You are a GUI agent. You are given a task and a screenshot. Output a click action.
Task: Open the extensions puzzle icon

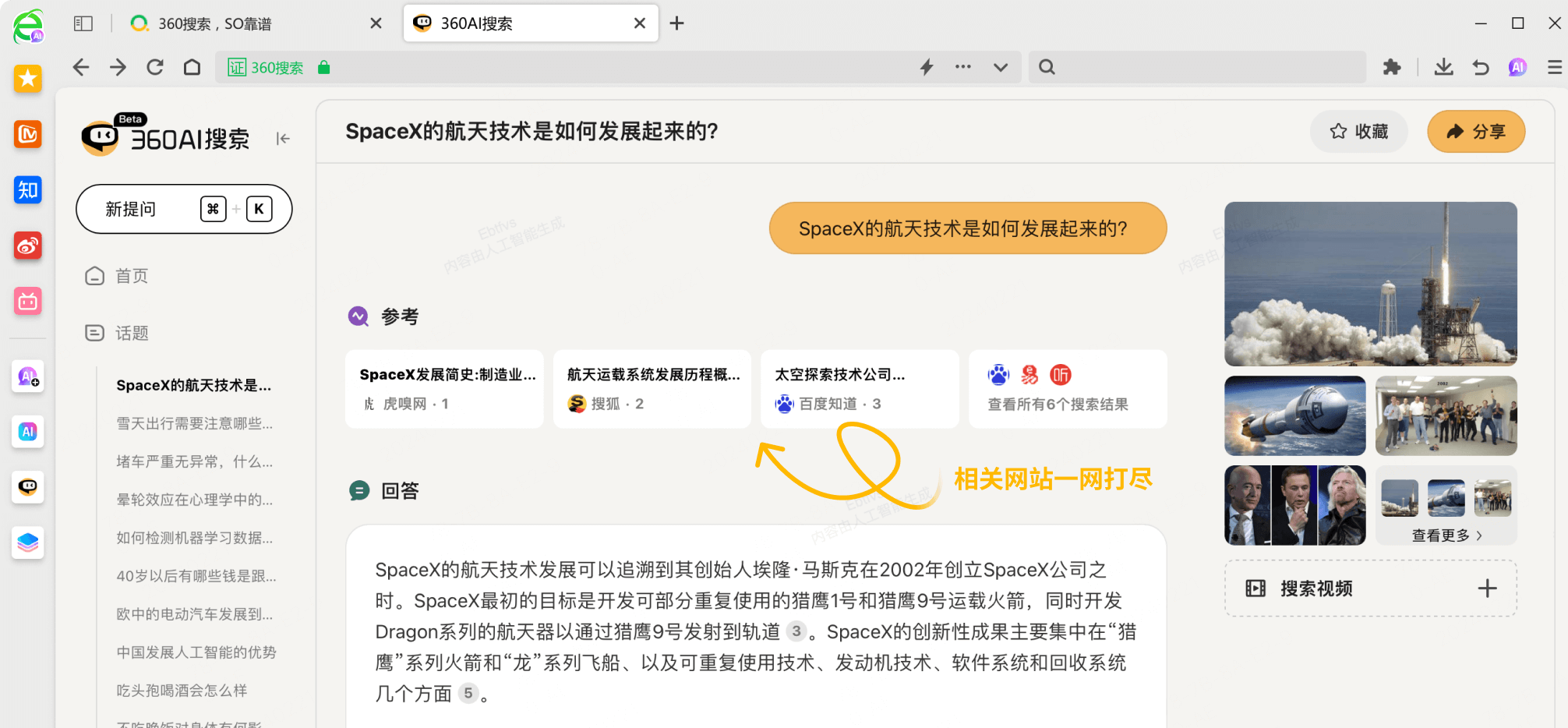tap(1392, 67)
